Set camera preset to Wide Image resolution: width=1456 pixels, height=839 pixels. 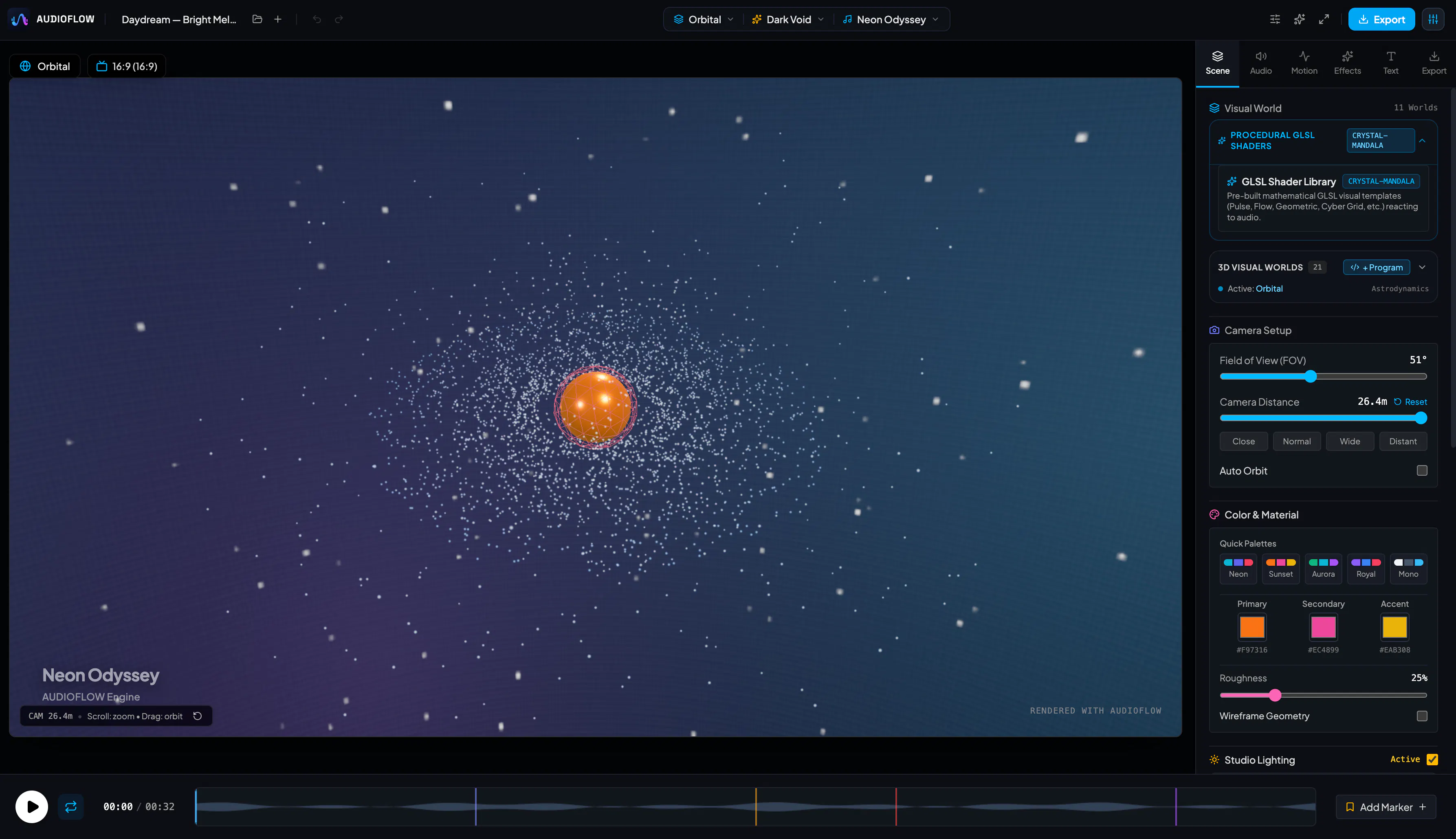pyautogui.click(x=1349, y=441)
